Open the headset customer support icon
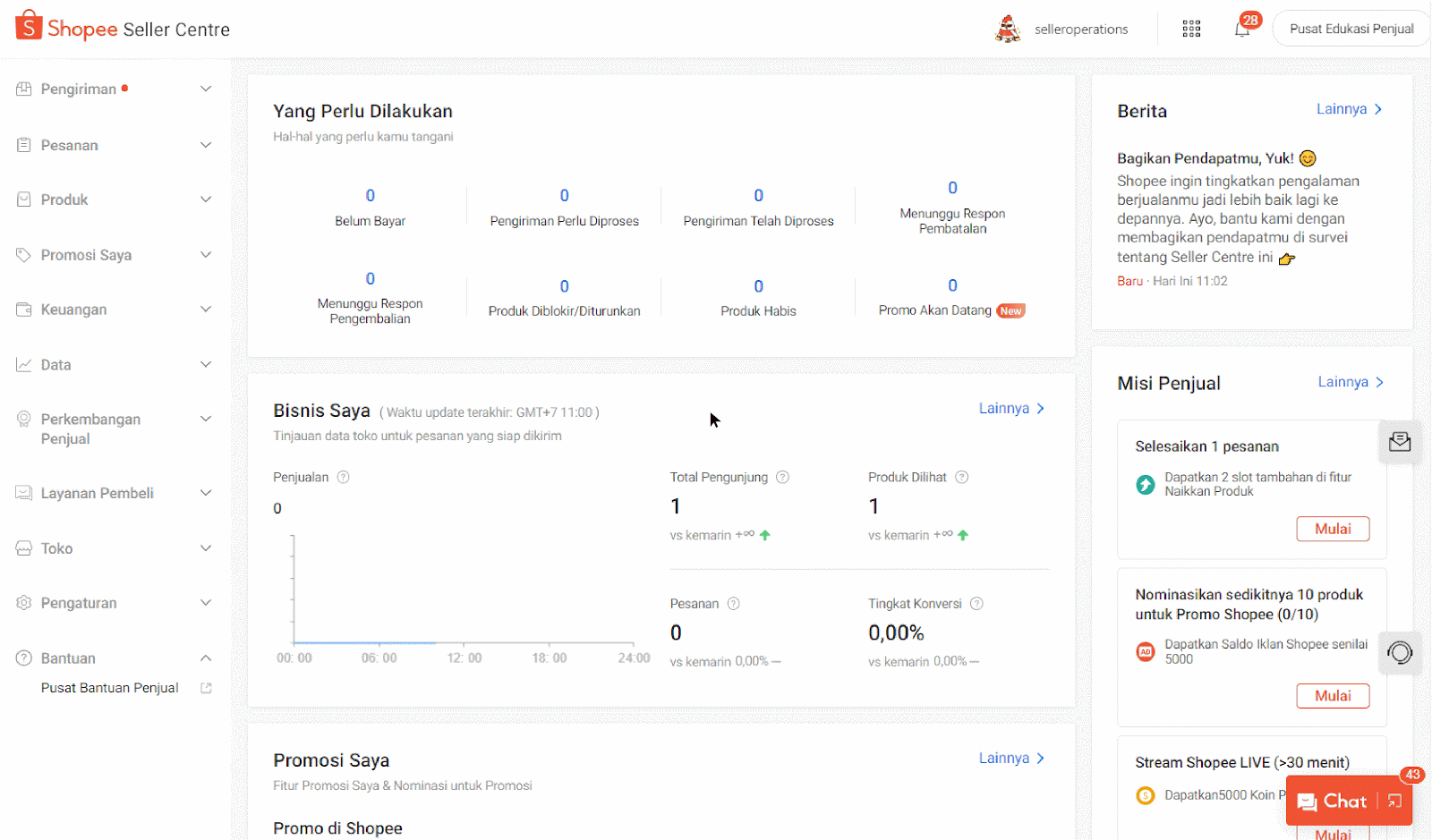1432x840 pixels. 1400,652
